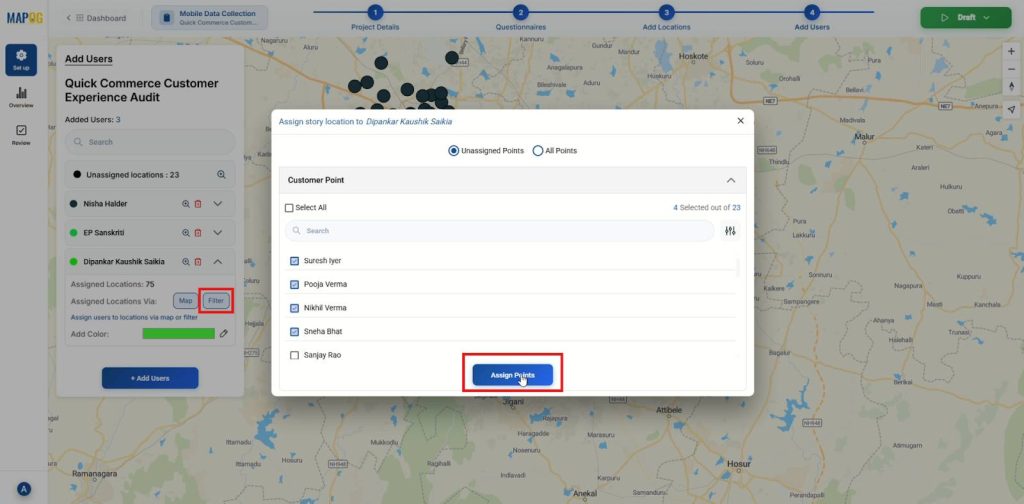Viewport: 1024px width, 504px height.
Task: Locate me with the map arrow icon
Action: [1011, 109]
